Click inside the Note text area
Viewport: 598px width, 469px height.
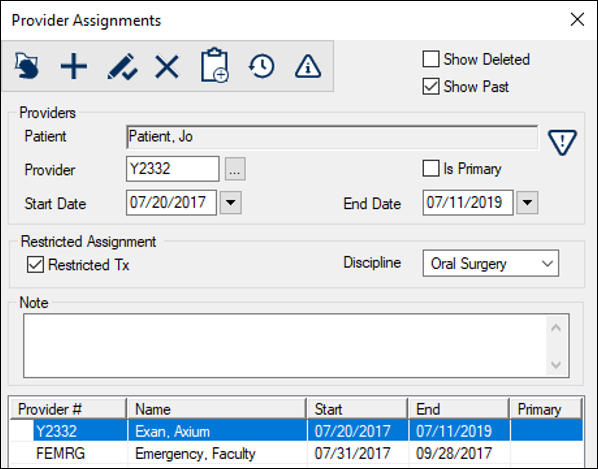[x=285, y=345]
